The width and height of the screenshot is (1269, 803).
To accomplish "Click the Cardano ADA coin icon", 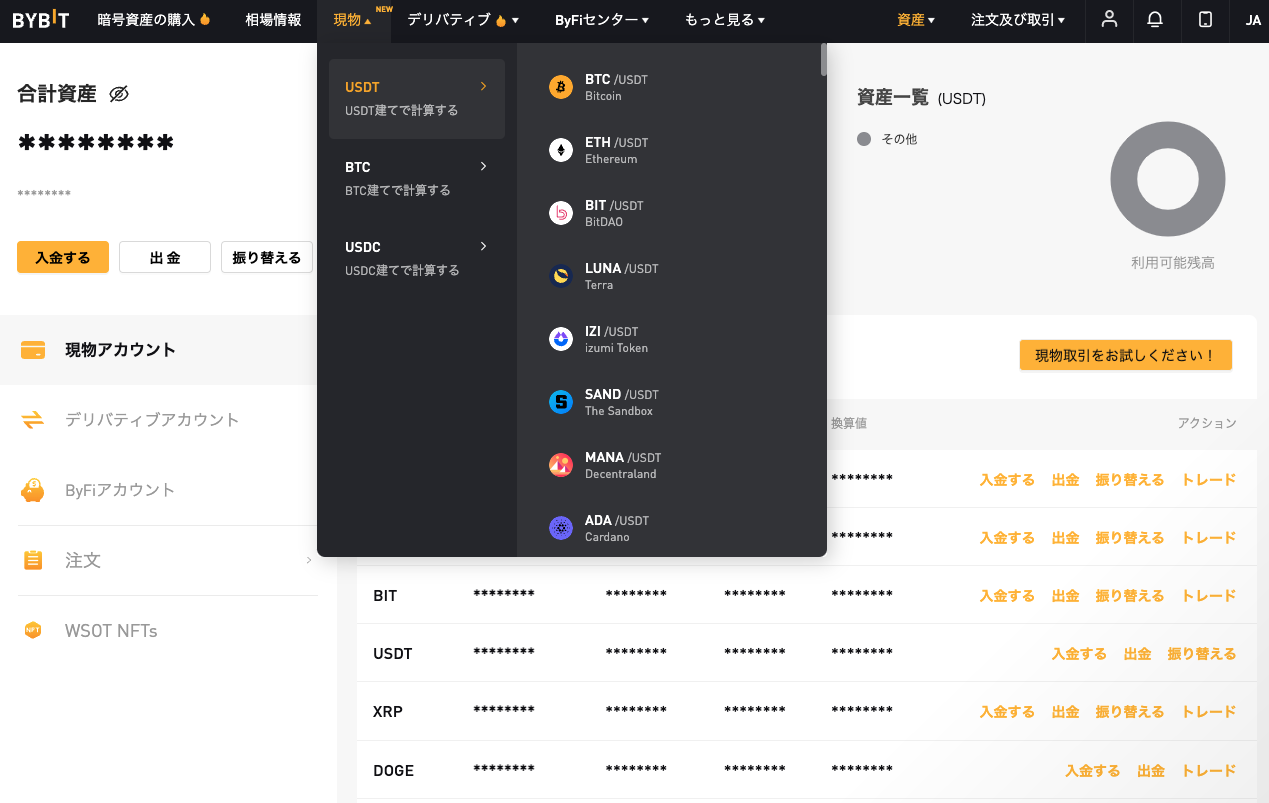I will [x=561, y=528].
